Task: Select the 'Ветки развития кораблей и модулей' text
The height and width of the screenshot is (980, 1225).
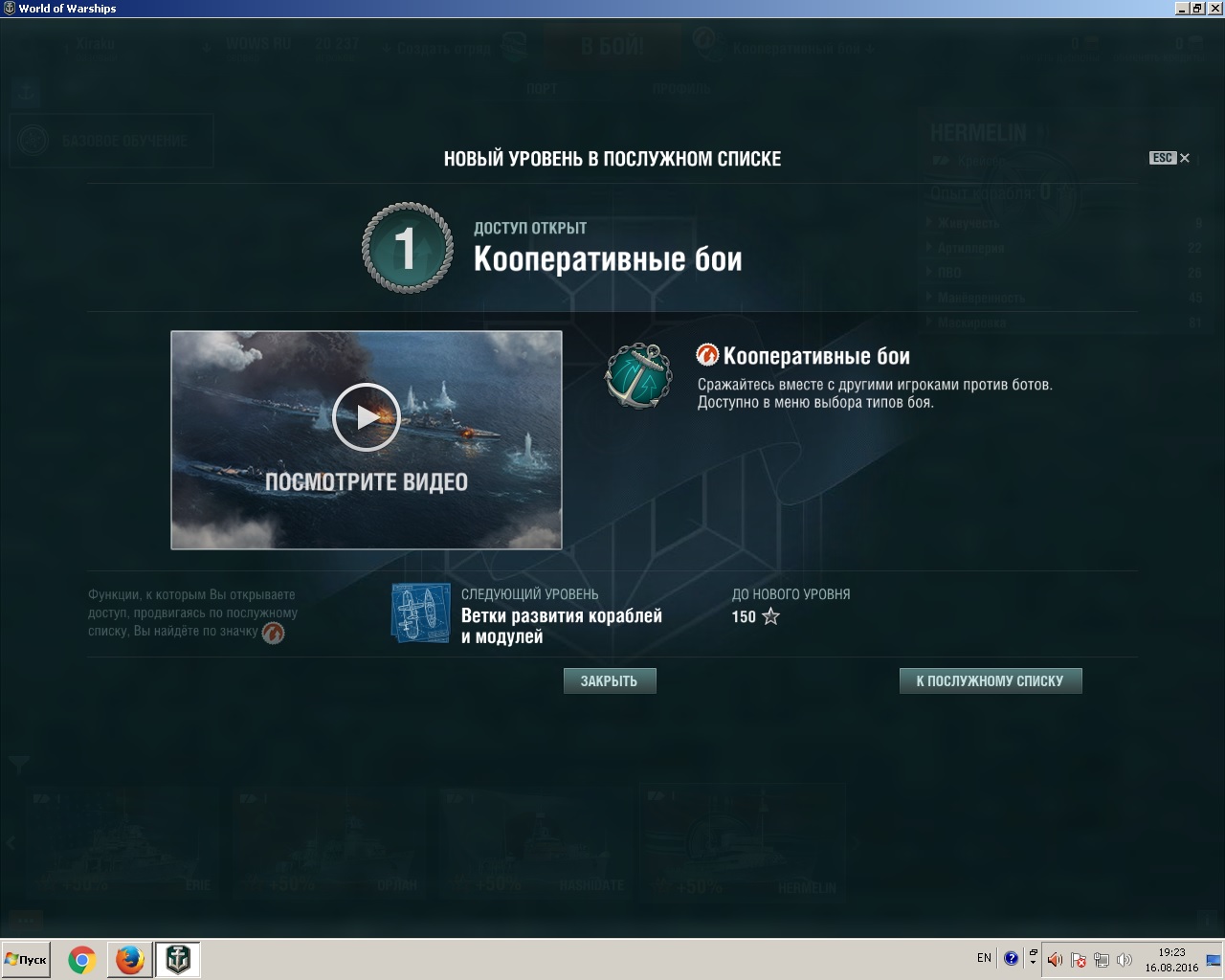Action: point(562,626)
